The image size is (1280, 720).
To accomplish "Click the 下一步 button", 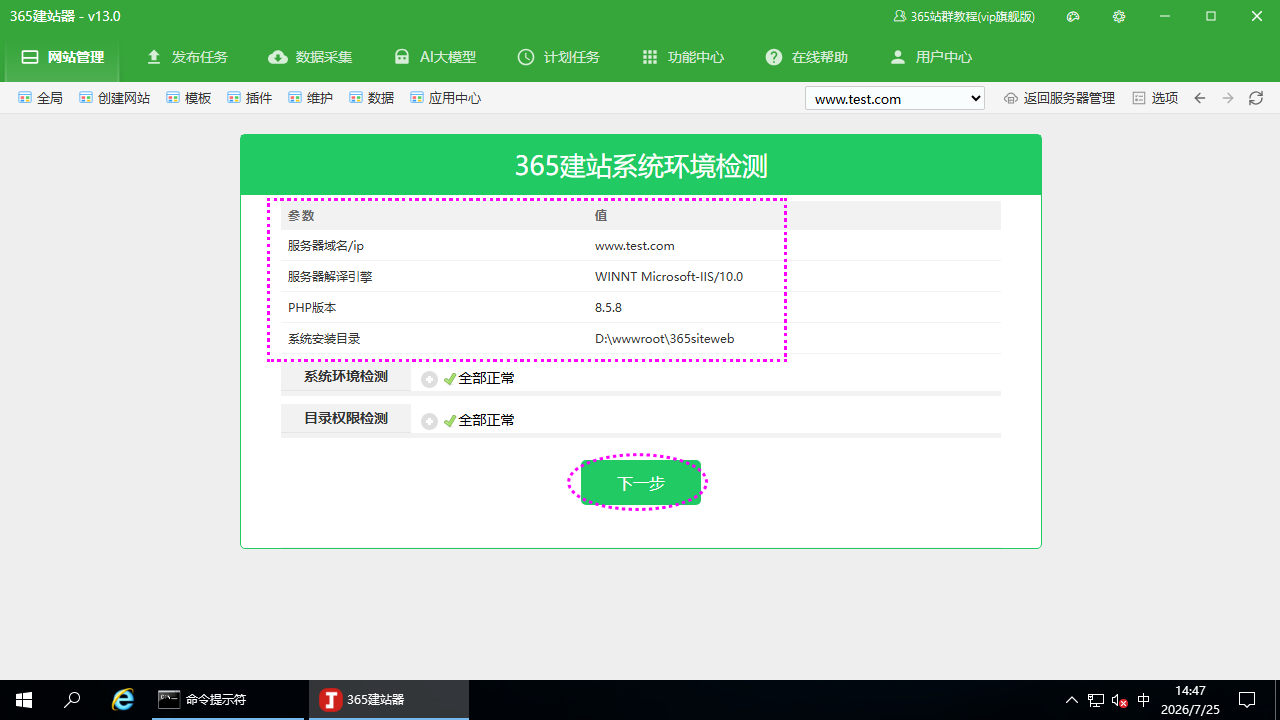I will point(641,483).
